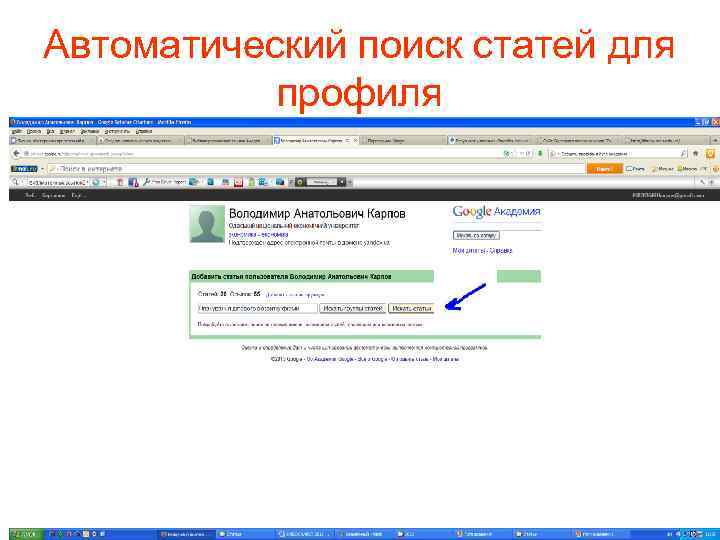Click the search articles input field
The height and width of the screenshot is (540, 720).
tap(258, 308)
